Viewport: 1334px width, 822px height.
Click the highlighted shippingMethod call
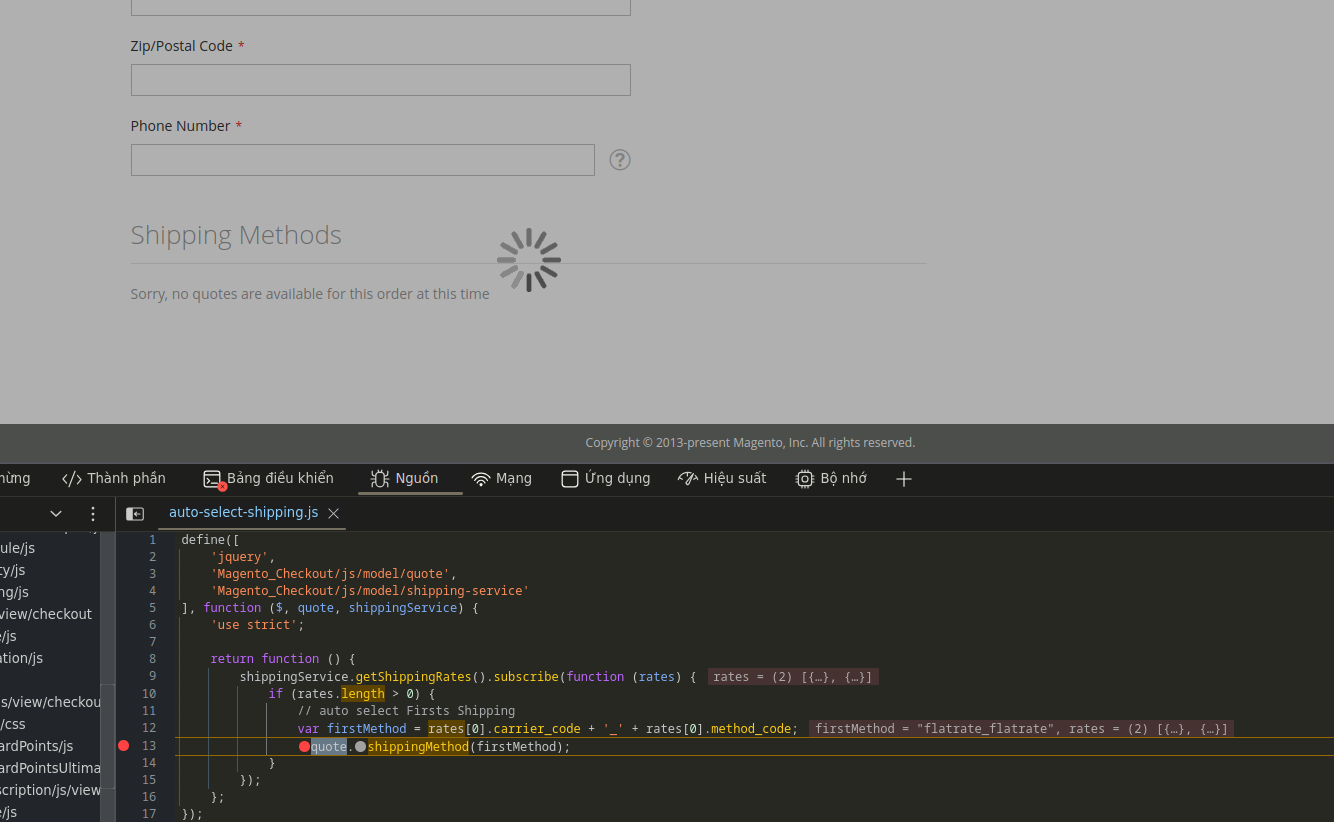[x=418, y=747]
